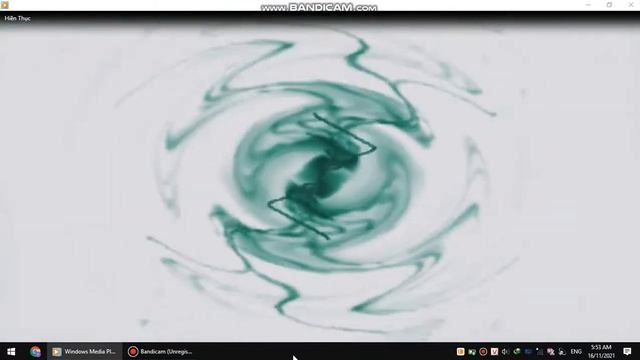This screenshot has height=360, width=640.
Task: Open the Windows Start menu
Action: coord(11,351)
